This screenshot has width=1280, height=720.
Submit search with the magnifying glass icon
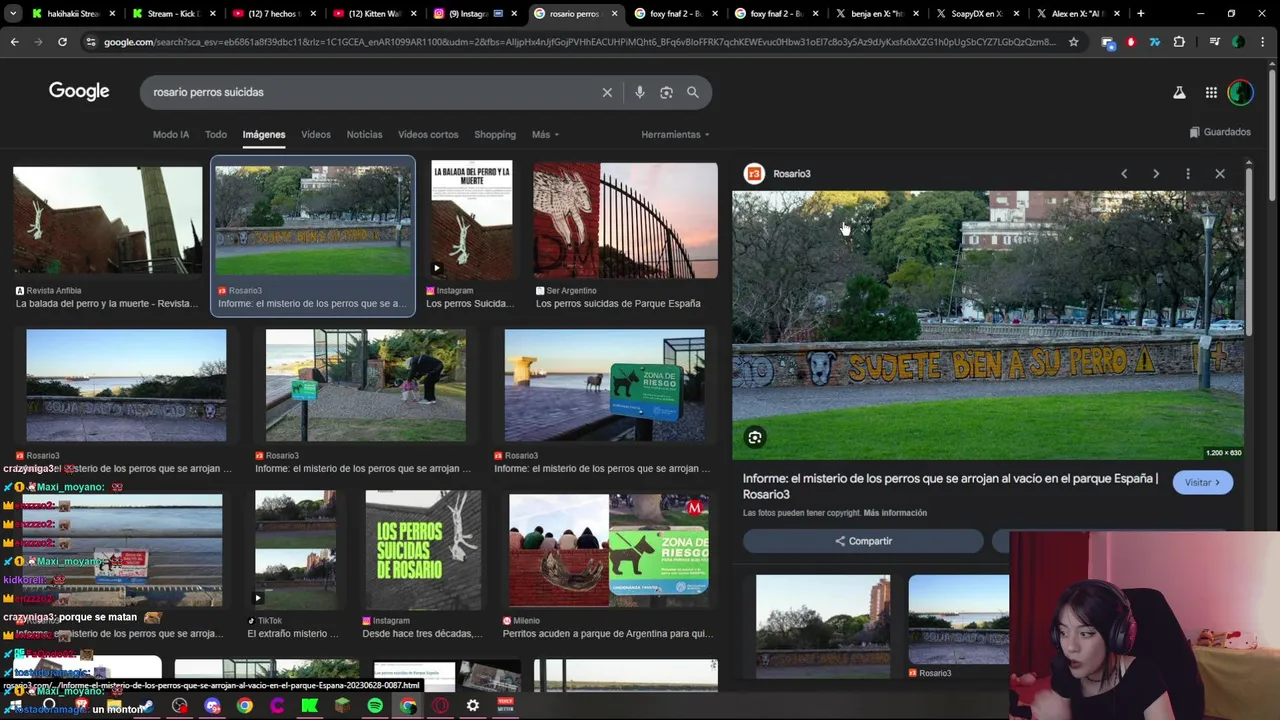[693, 92]
